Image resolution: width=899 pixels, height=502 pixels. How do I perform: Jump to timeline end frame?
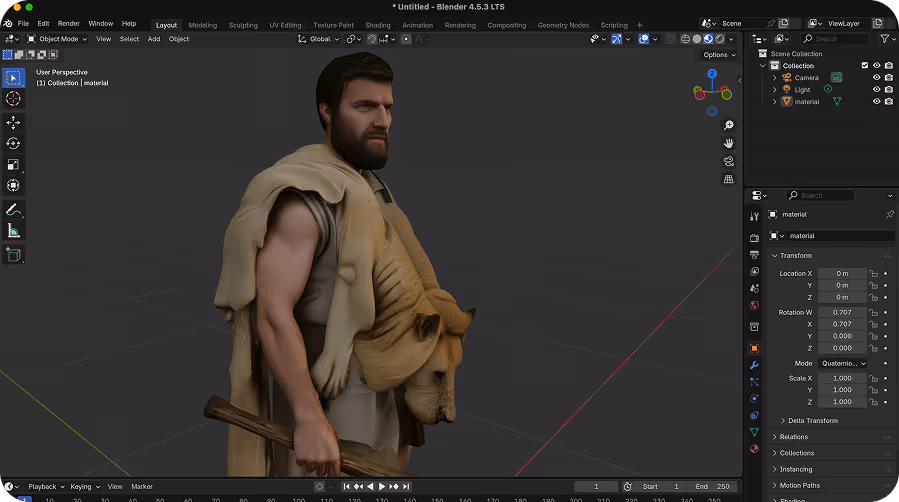406,487
